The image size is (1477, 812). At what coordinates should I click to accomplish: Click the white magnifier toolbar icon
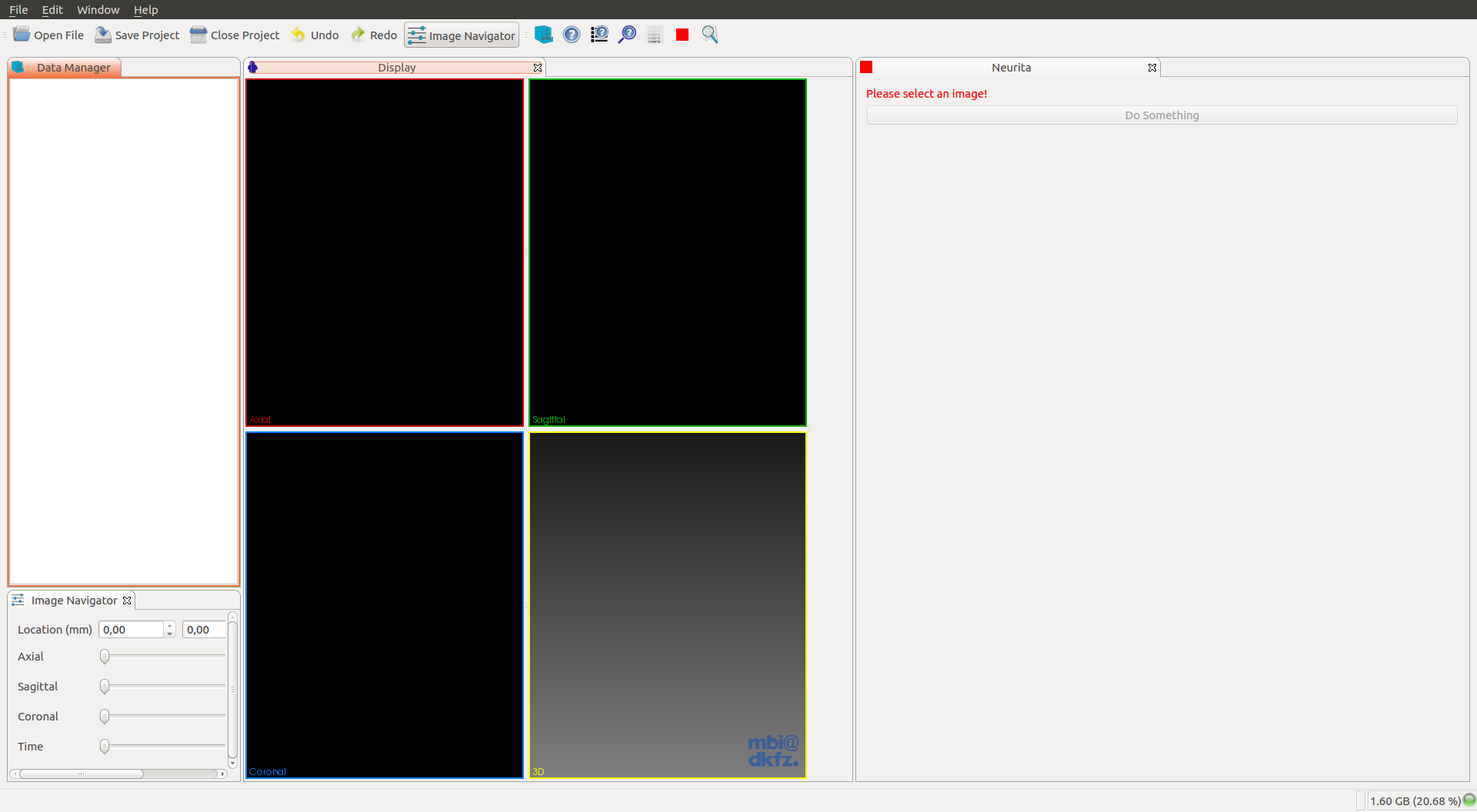pos(710,35)
